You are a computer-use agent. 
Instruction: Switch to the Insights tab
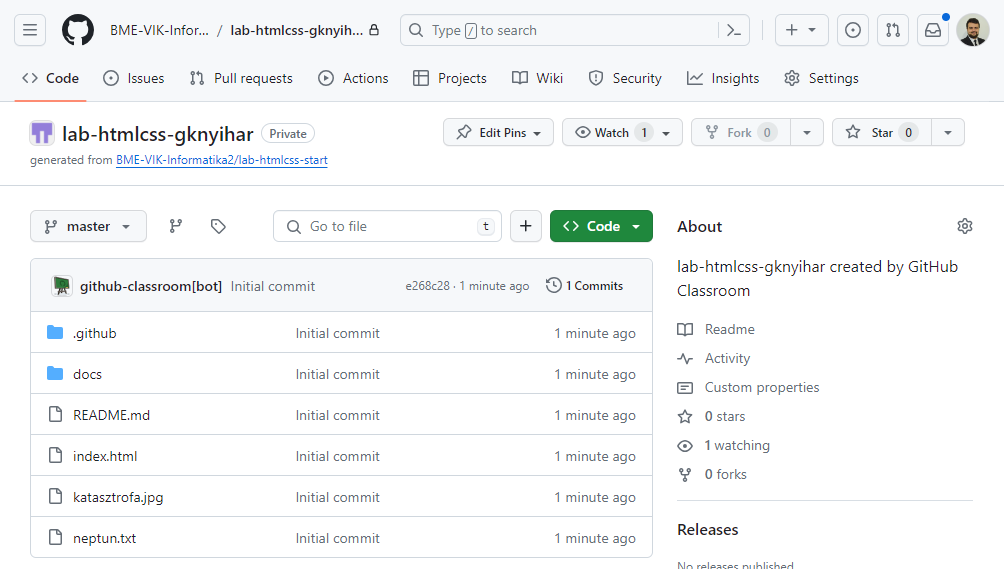click(723, 78)
